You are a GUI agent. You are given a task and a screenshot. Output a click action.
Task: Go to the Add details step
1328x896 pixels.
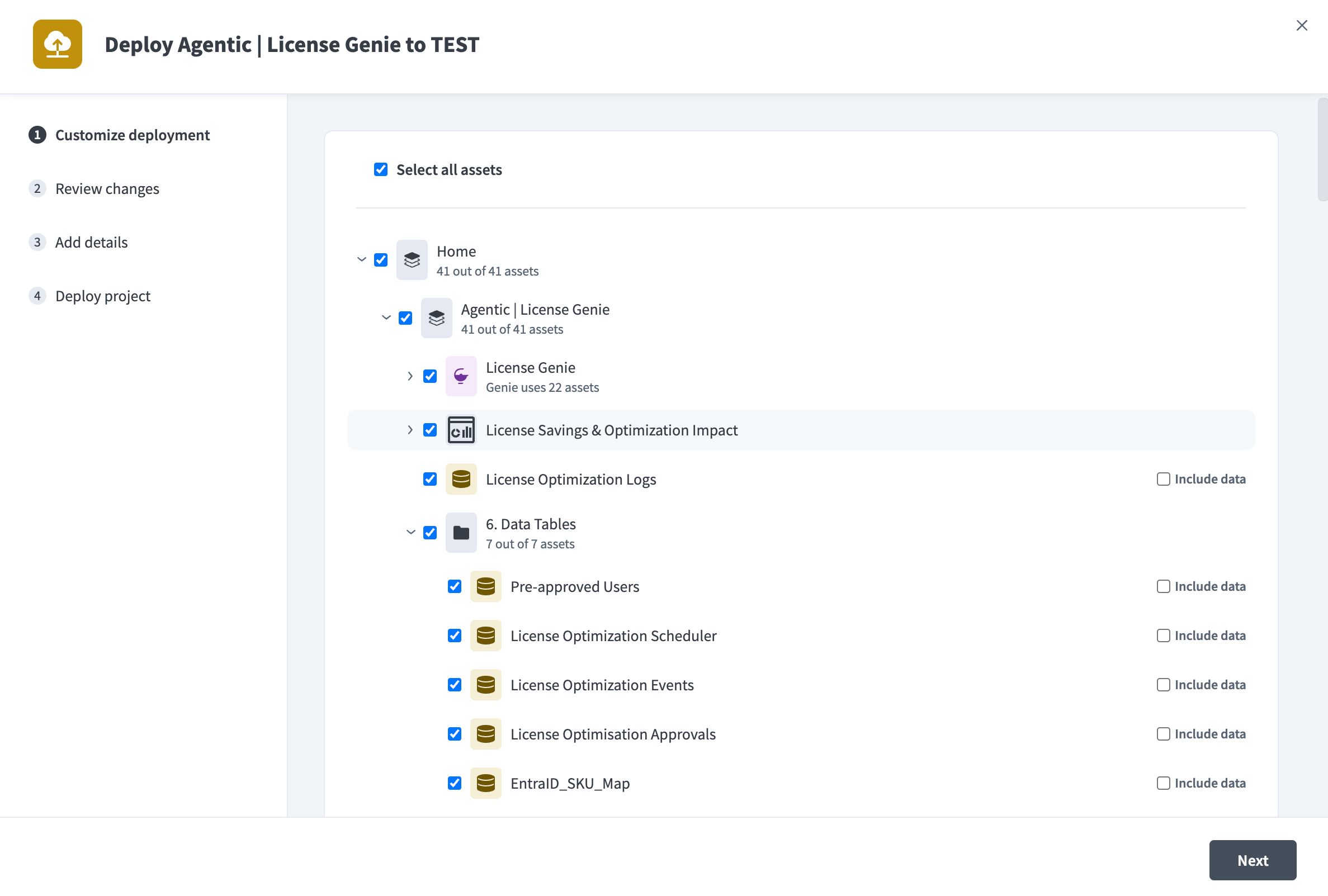coord(78,242)
